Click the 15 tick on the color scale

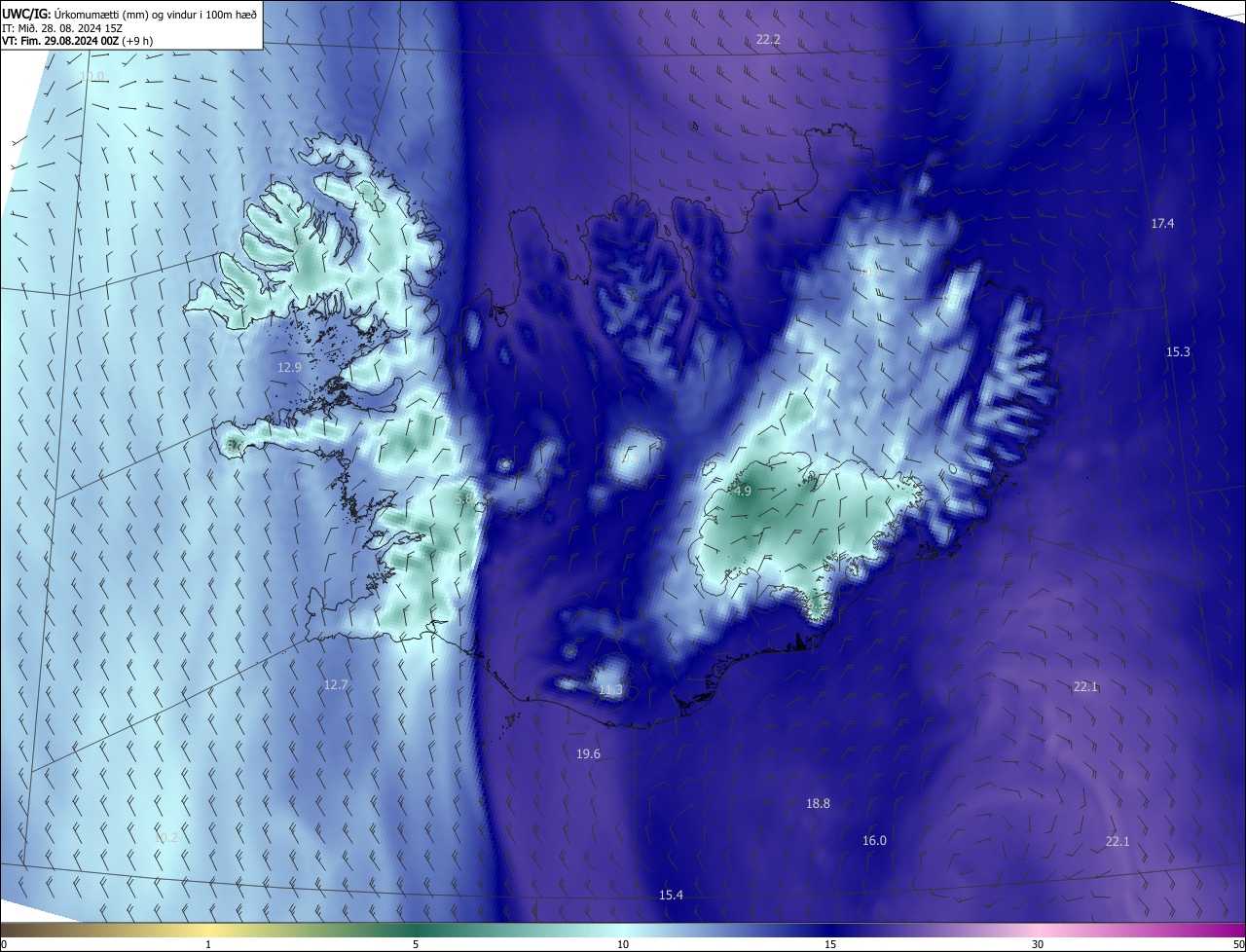(830, 945)
